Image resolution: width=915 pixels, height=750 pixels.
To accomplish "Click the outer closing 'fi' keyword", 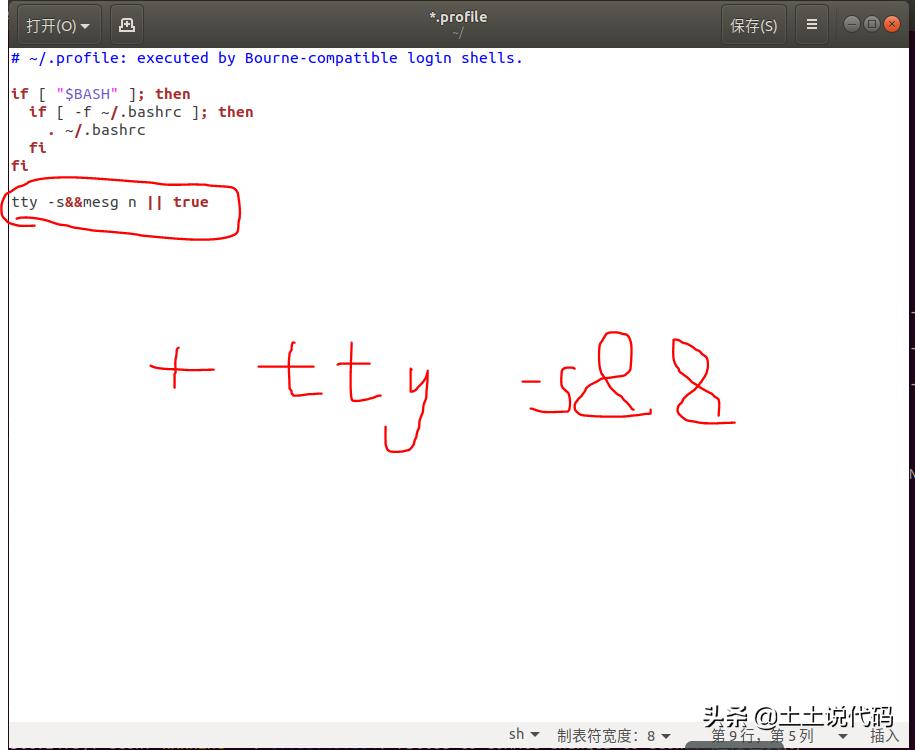I will [x=19, y=166].
